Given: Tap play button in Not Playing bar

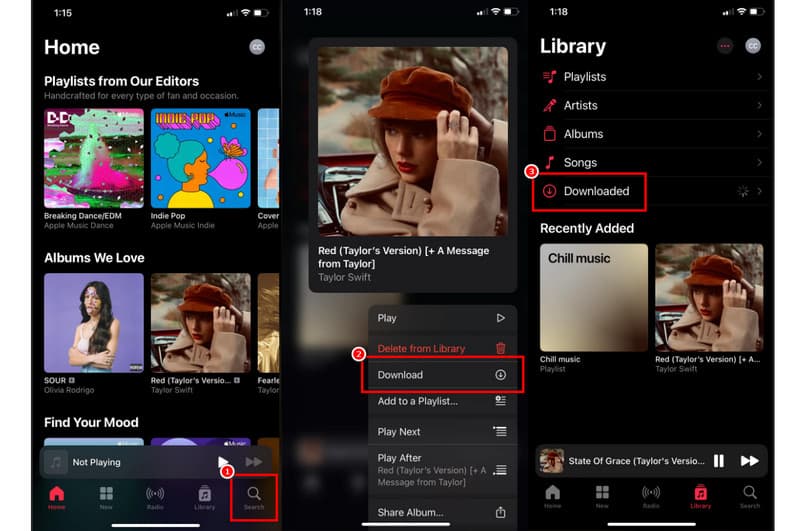Looking at the screenshot, I should coord(223,462).
